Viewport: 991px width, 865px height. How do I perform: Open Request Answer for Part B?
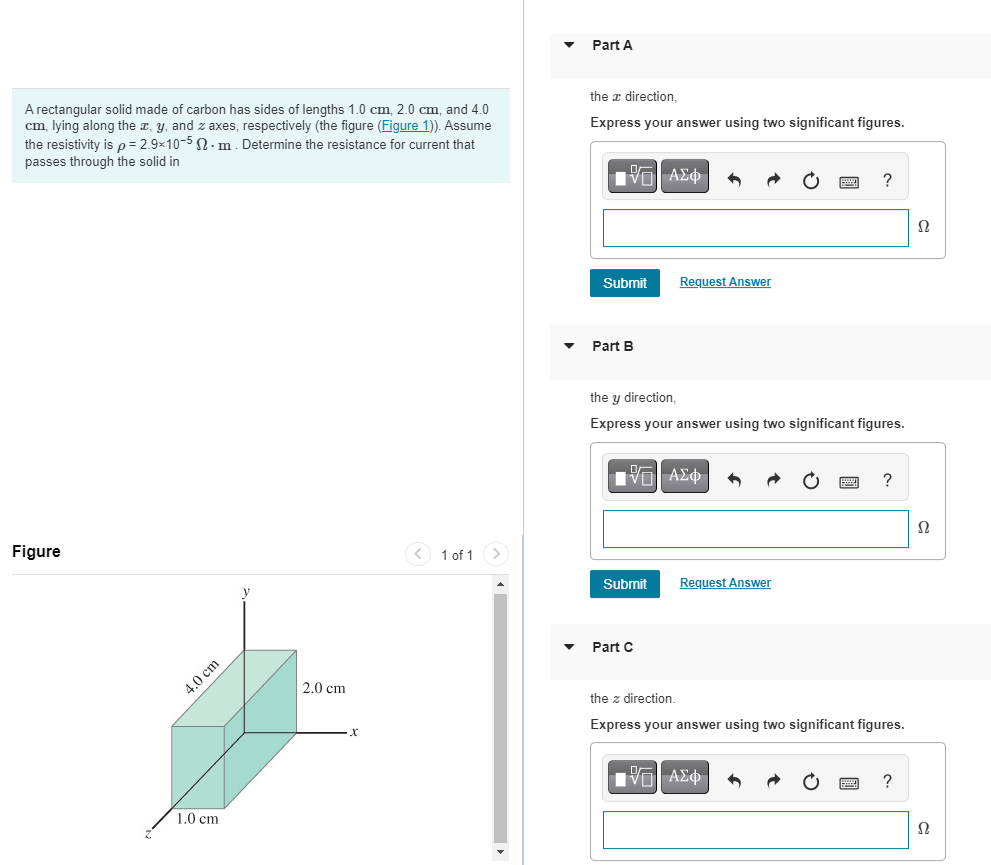tap(724, 583)
